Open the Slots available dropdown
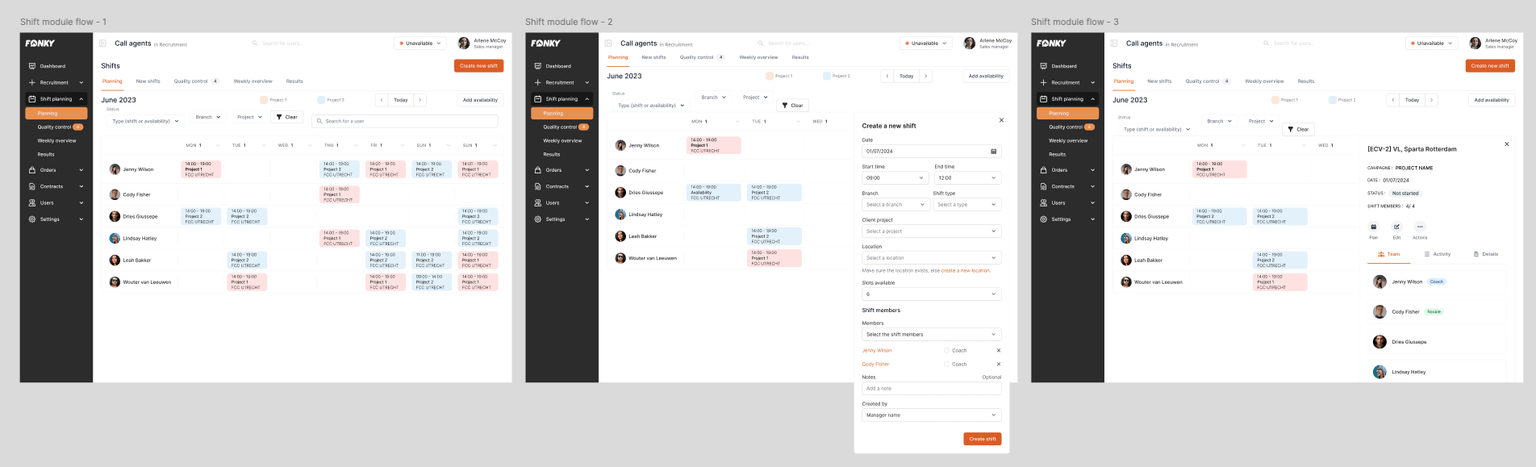This screenshot has height=467, width=1536. coord(931,294)
